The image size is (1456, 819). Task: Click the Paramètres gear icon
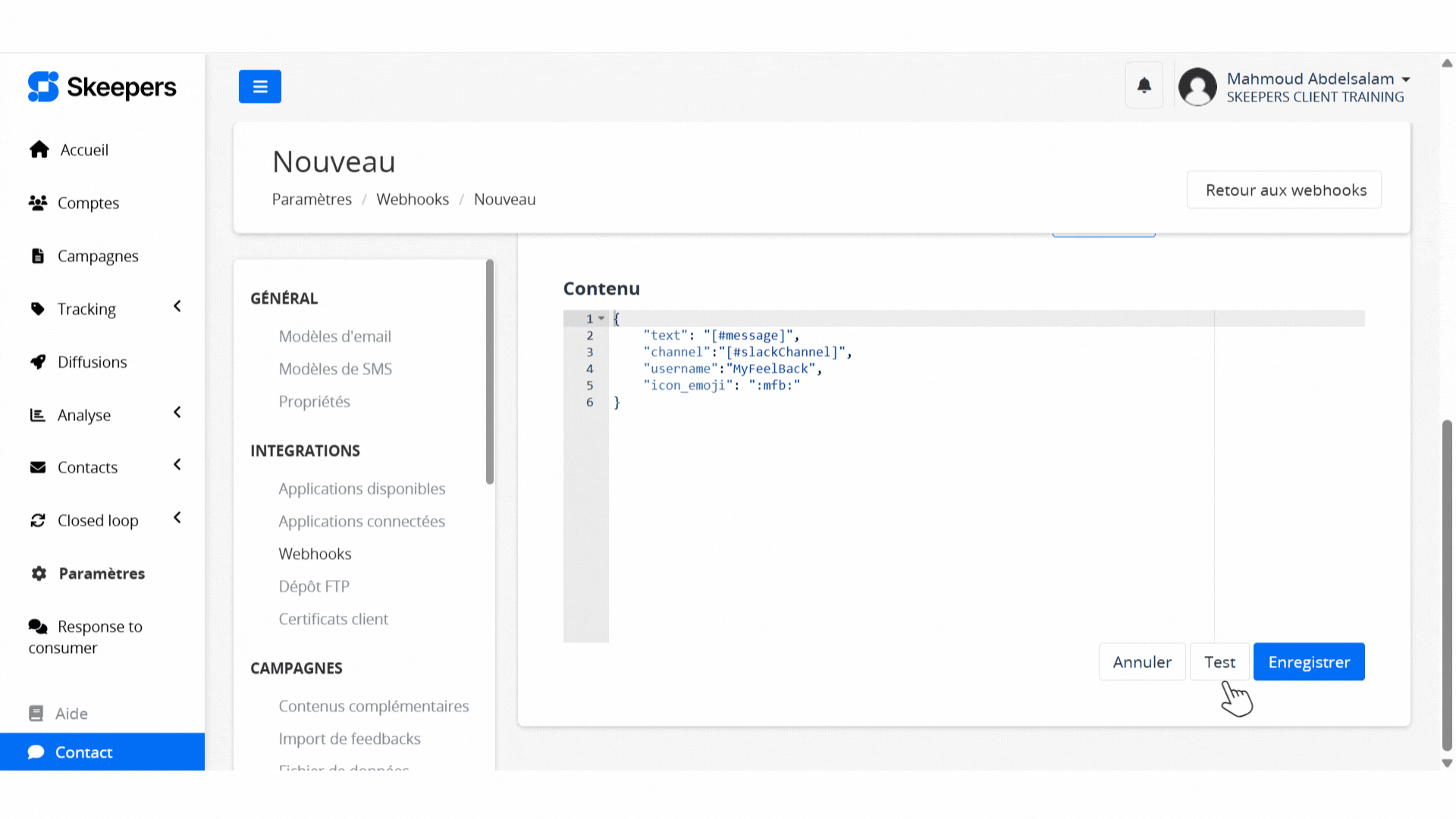click(x=39, y=573)
